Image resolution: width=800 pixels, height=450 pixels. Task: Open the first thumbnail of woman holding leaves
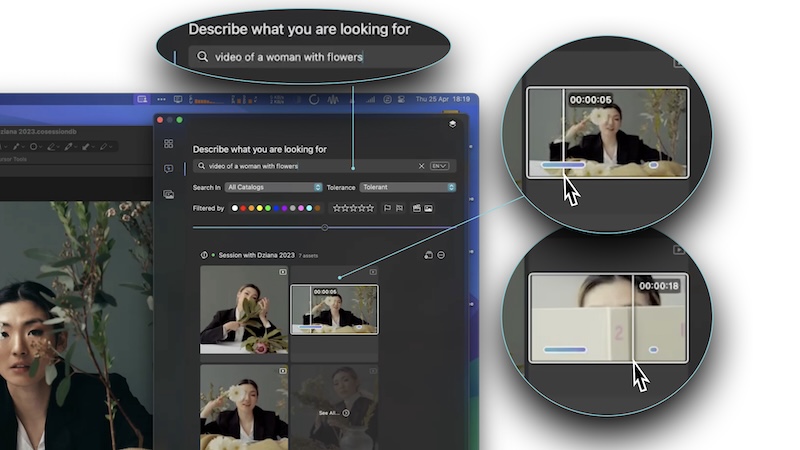click(244, 310)
